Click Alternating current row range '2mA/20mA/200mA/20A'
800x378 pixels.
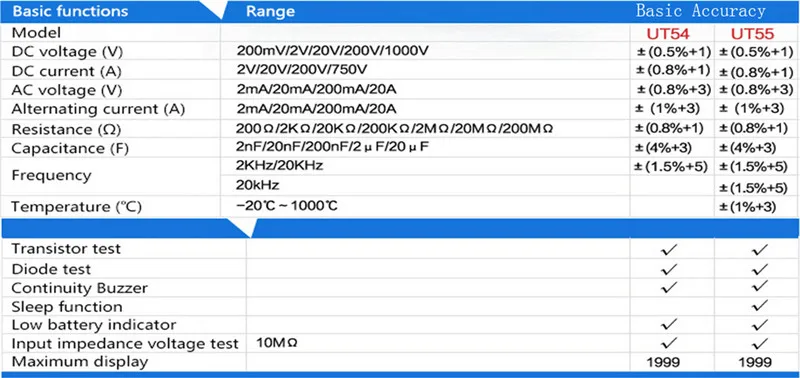tap(317, 109)
